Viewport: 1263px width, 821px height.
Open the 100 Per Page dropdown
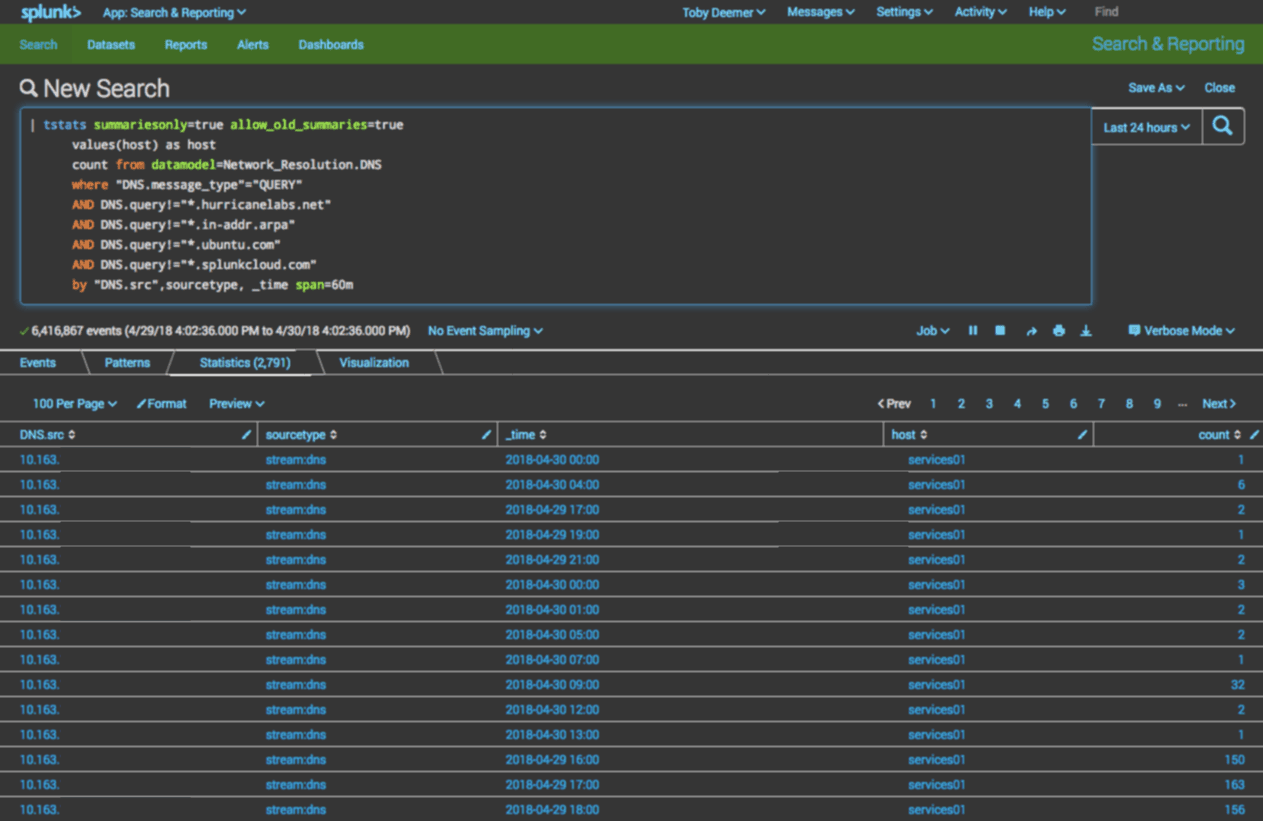click(x=75, y=404)
